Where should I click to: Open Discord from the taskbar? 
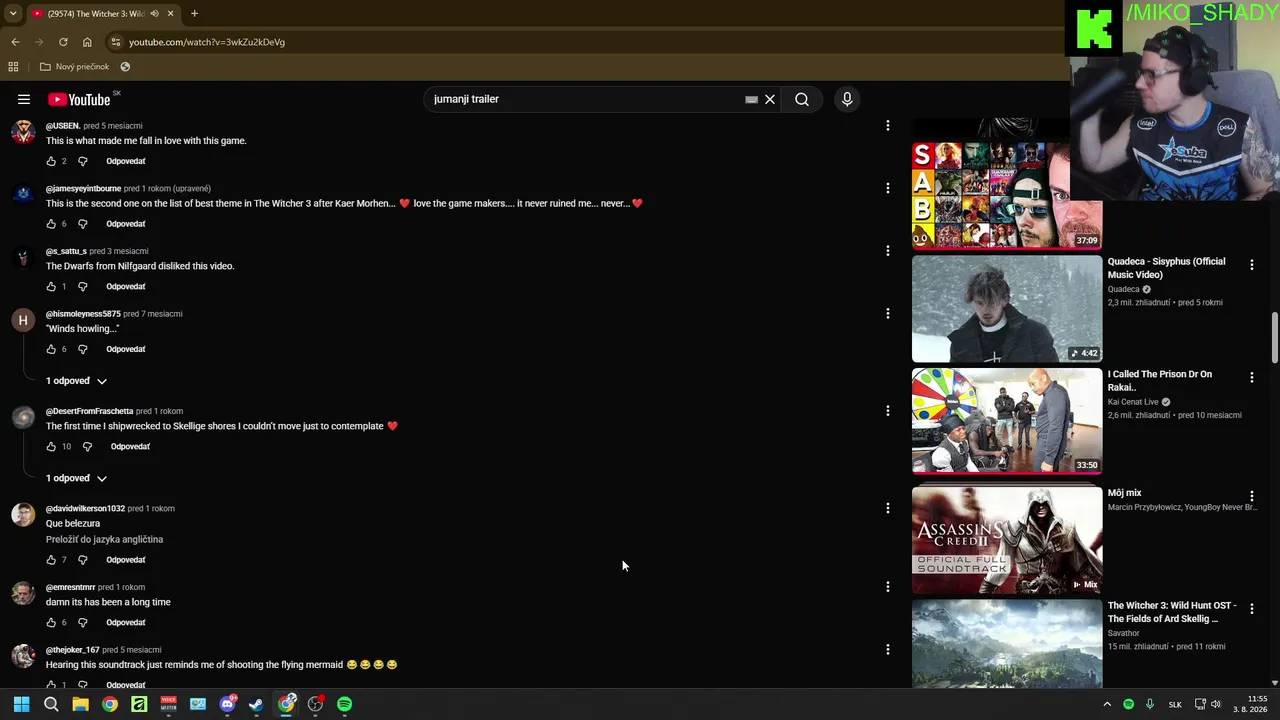tap(227, 704)
